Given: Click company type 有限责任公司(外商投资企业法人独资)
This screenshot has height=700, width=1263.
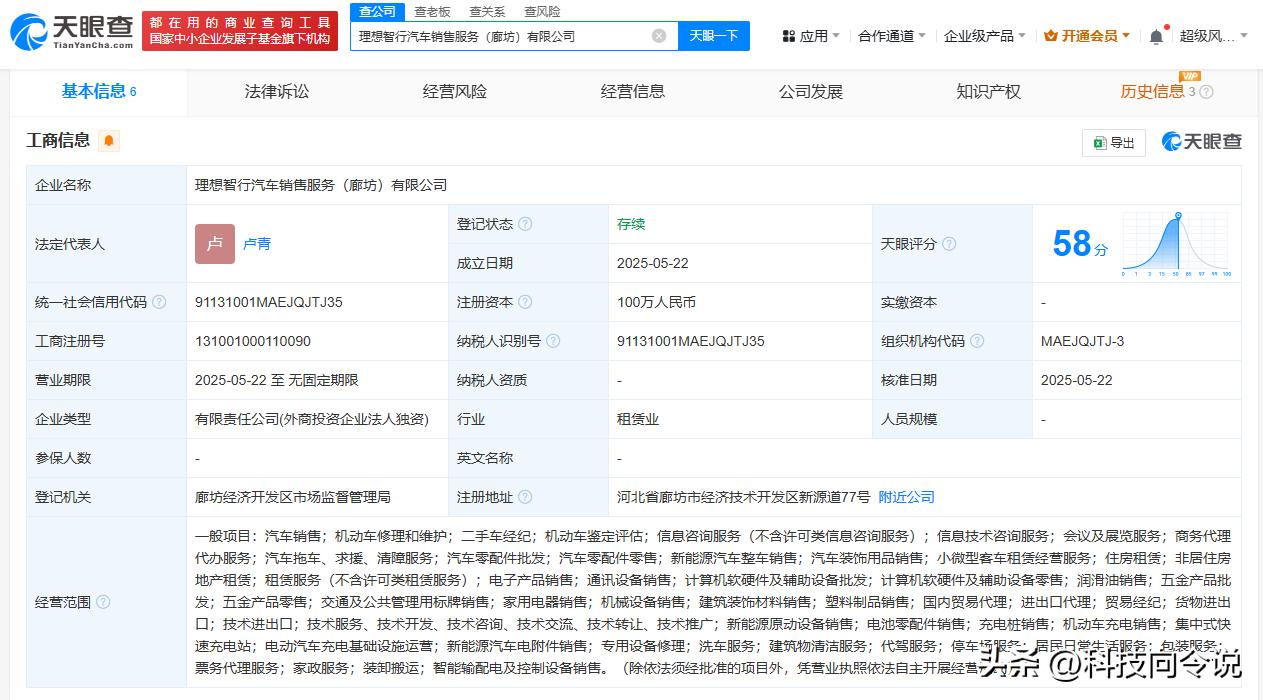Looking at the screenshot, I should 312,419.
